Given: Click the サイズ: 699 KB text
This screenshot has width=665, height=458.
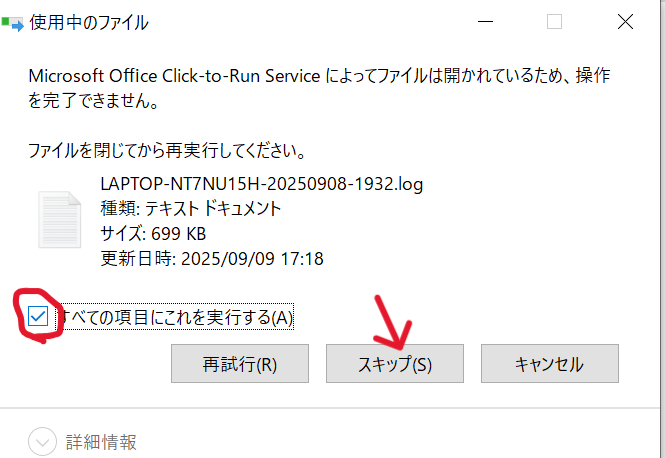Looking at the screenshot, I should coord(153,234).
